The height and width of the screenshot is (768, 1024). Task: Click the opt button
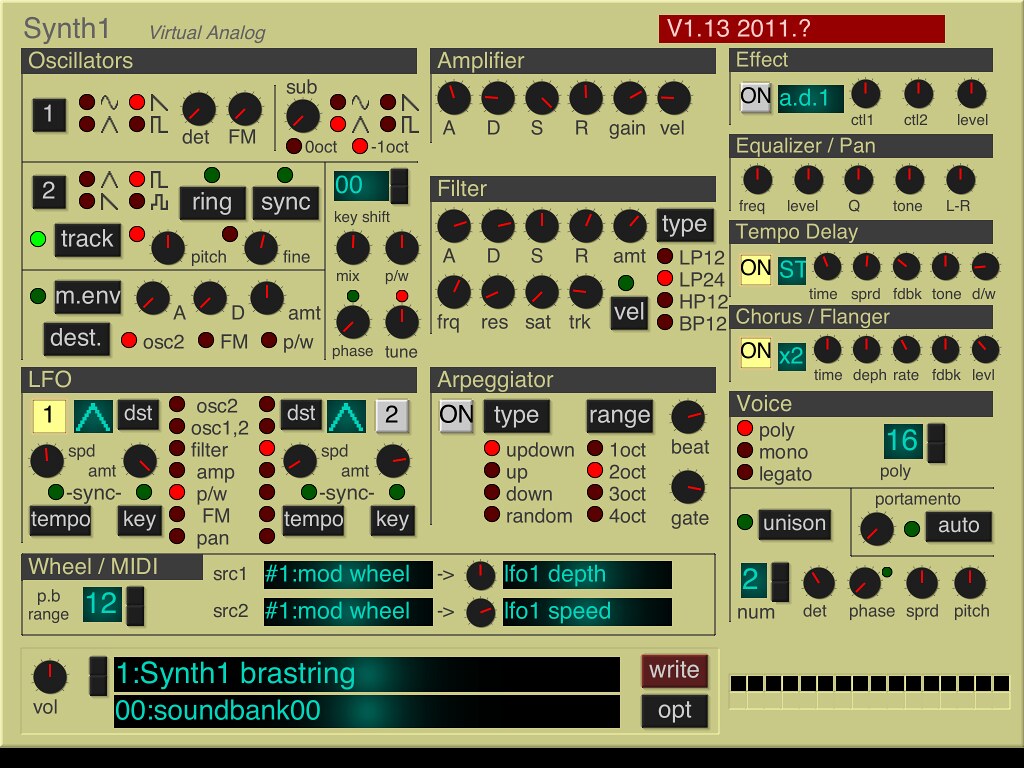pyautogui.click(x=675, y=711)
